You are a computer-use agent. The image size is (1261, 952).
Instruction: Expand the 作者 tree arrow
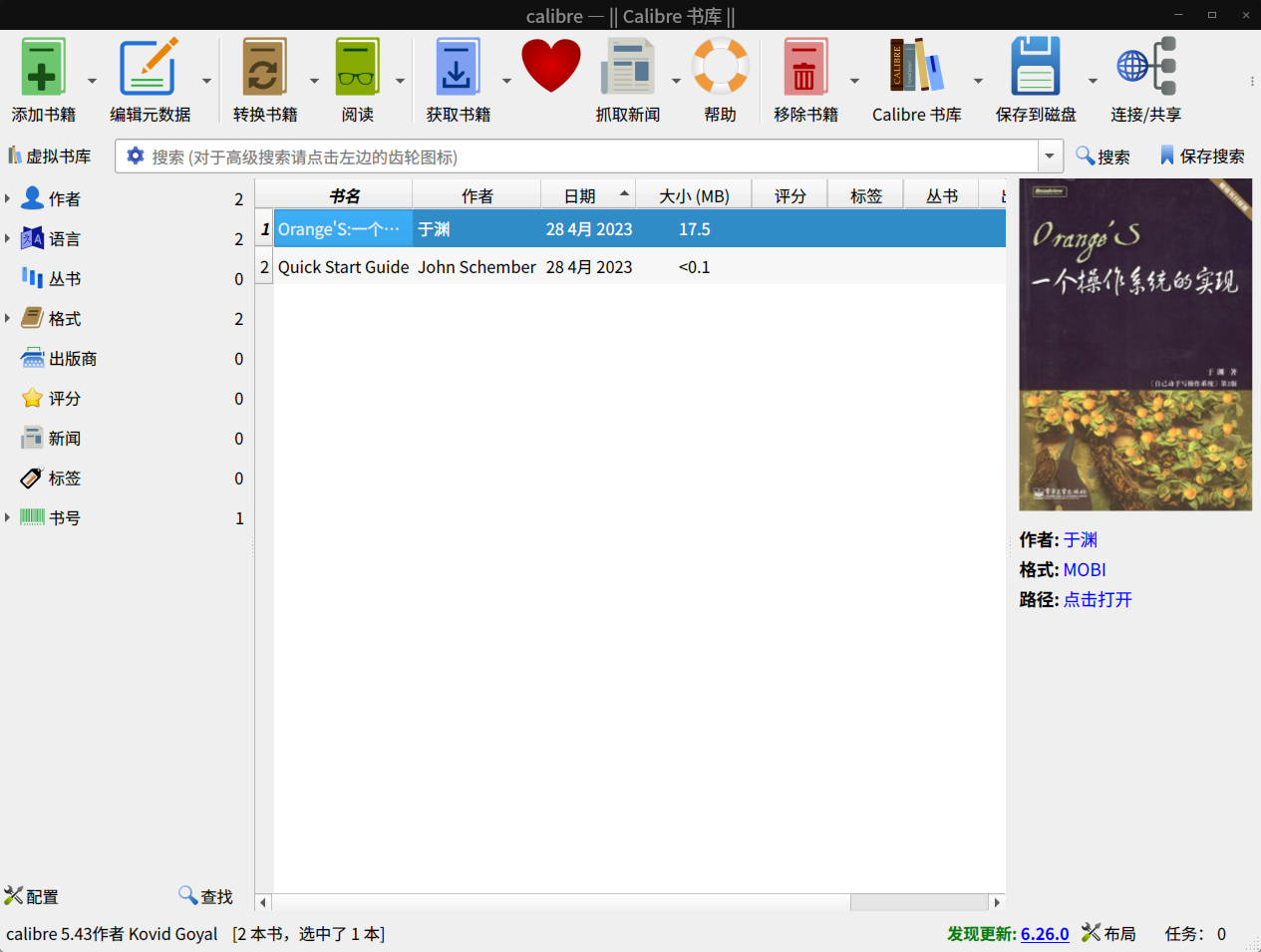pyautogui.click(x=8, y=199)
